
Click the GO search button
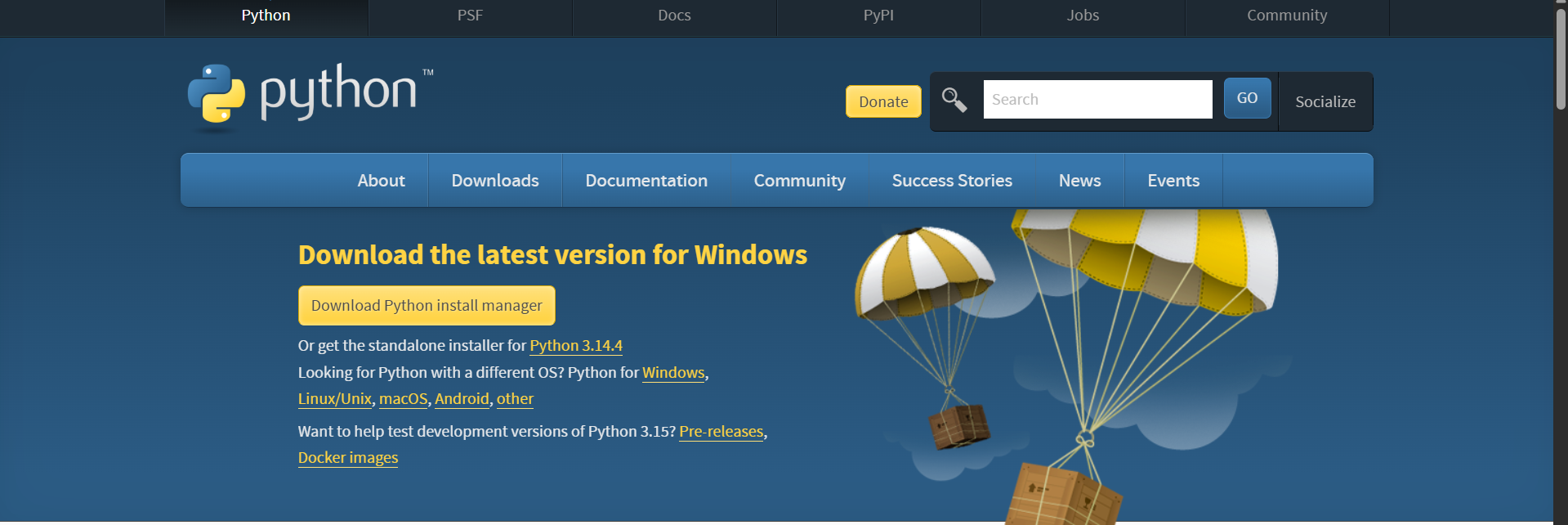coord(1247,98)
